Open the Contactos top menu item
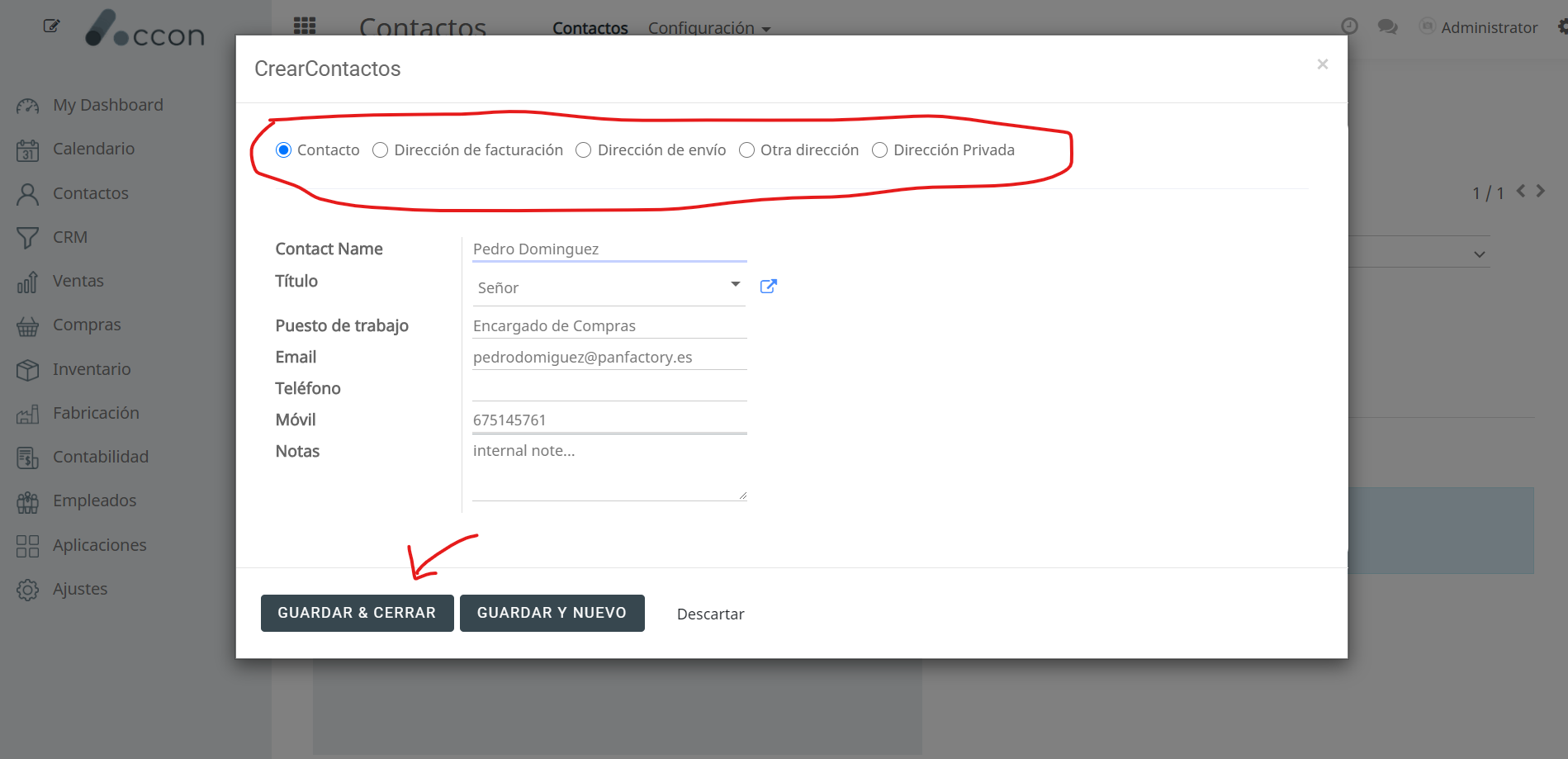This screenshot has width=1568, height=759. click(590, 28)
